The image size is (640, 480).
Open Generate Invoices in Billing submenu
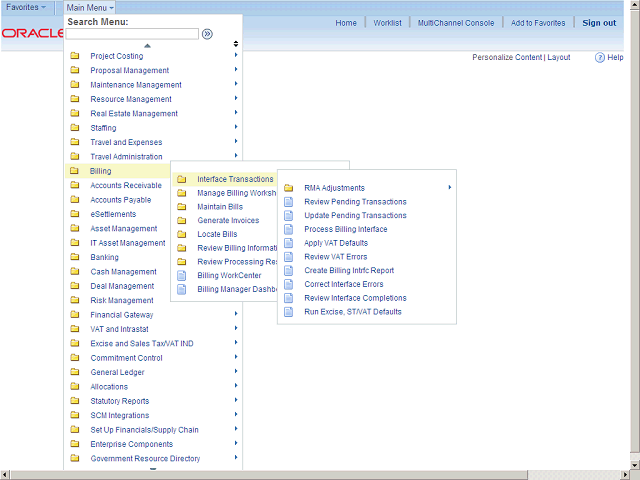pos(228,221)
